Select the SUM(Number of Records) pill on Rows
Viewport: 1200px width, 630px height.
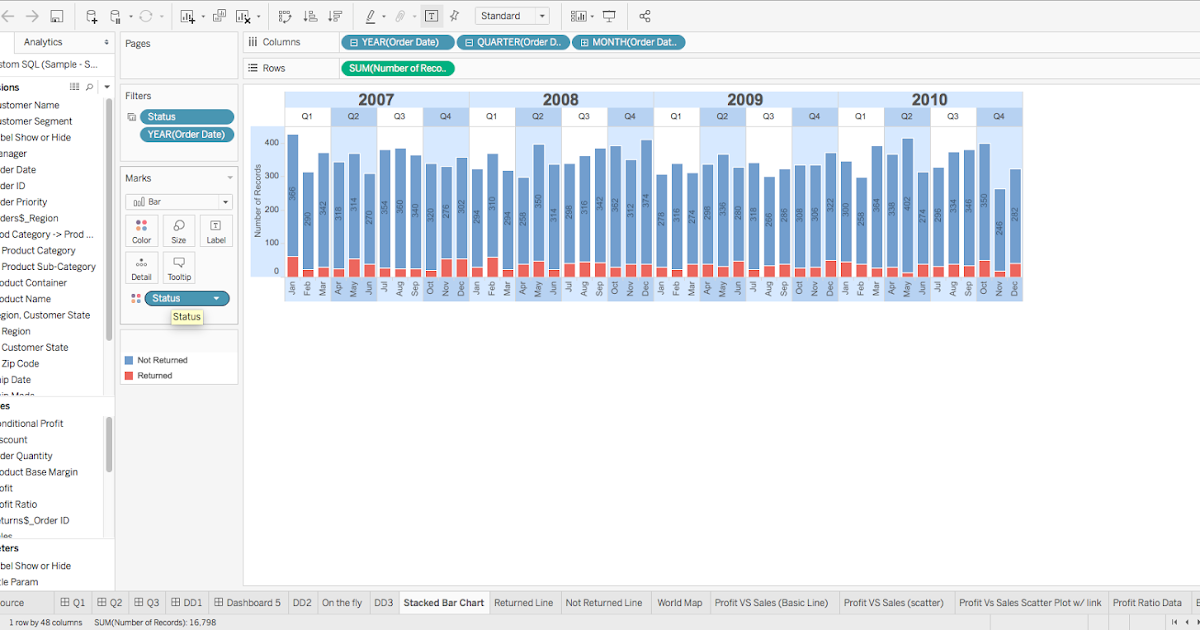tap(397, 68)
